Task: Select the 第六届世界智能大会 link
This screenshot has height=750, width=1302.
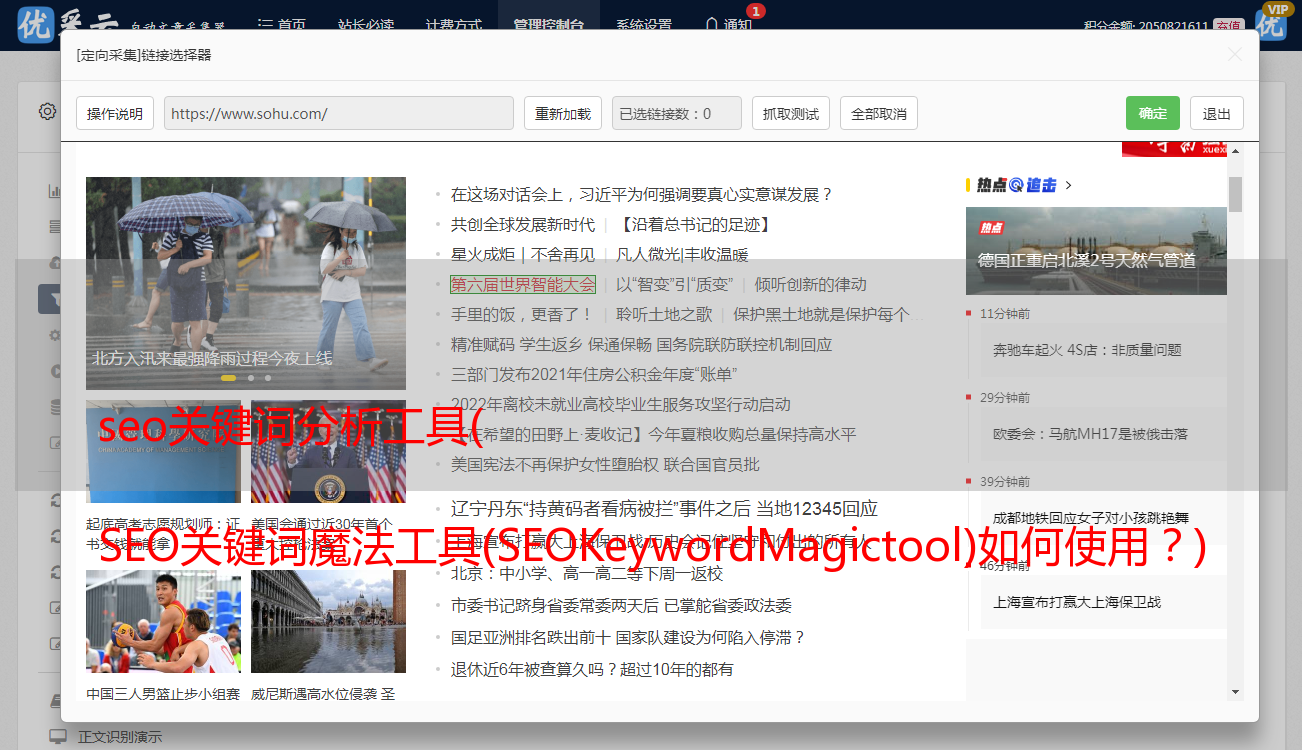Action: pyautogui.click(x=522, y=284)
